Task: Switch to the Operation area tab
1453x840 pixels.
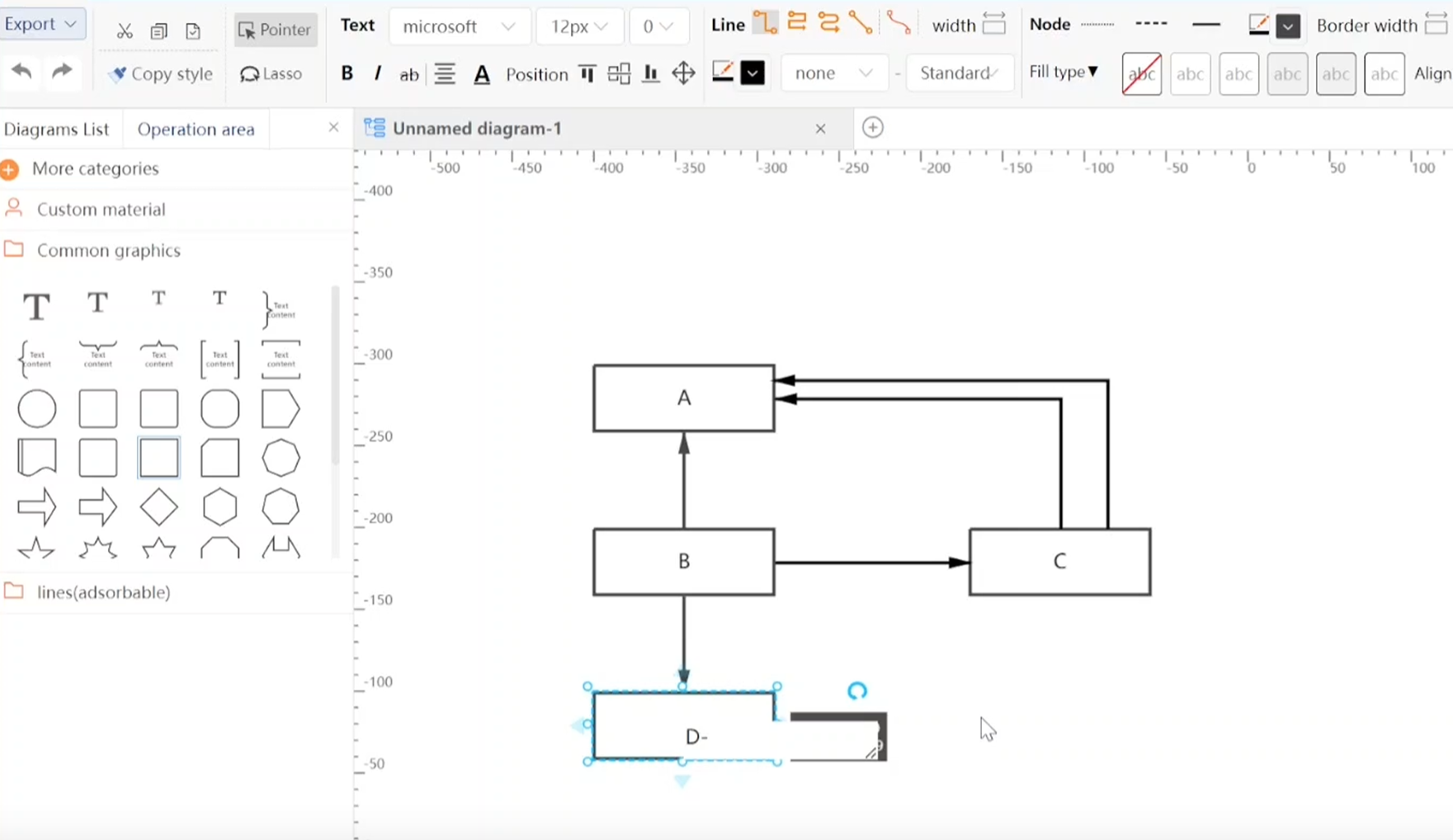Action: tap(196, 130)
